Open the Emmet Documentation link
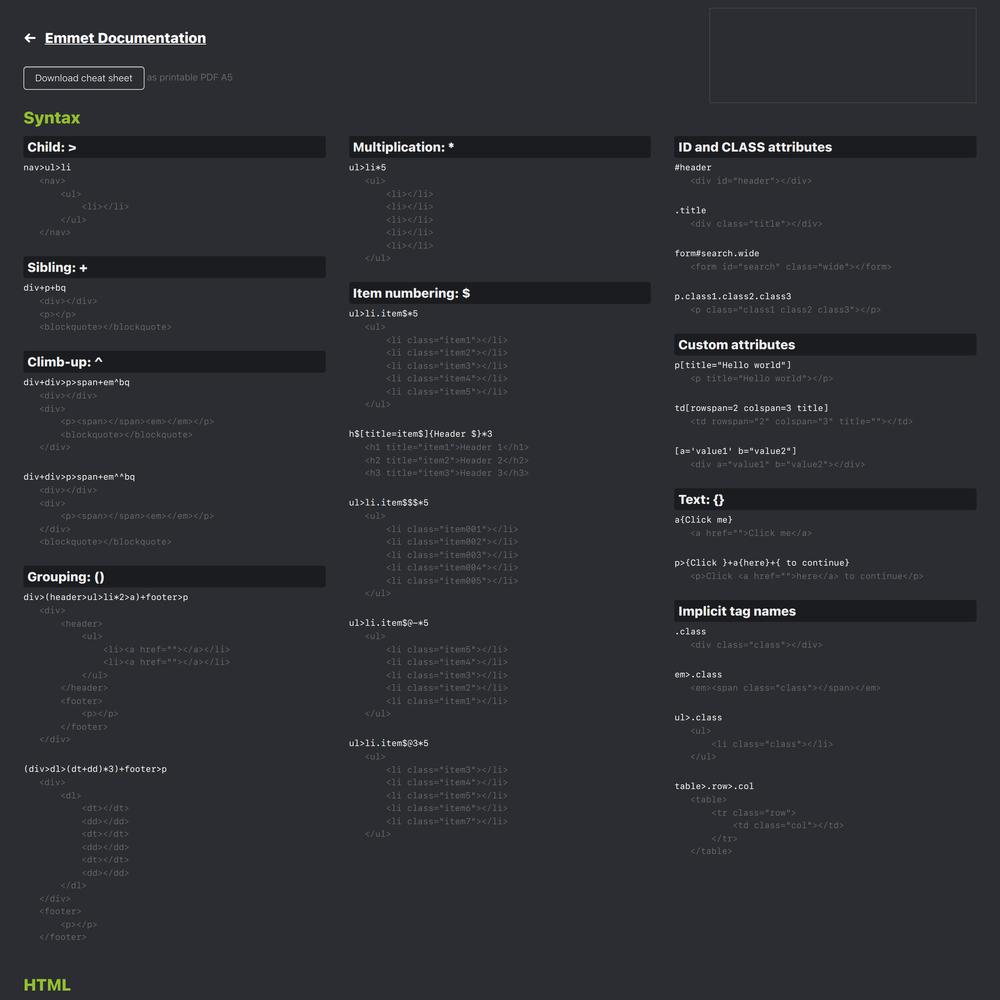This screenshot has height=1000, width=1000. [x=125, y=38]
